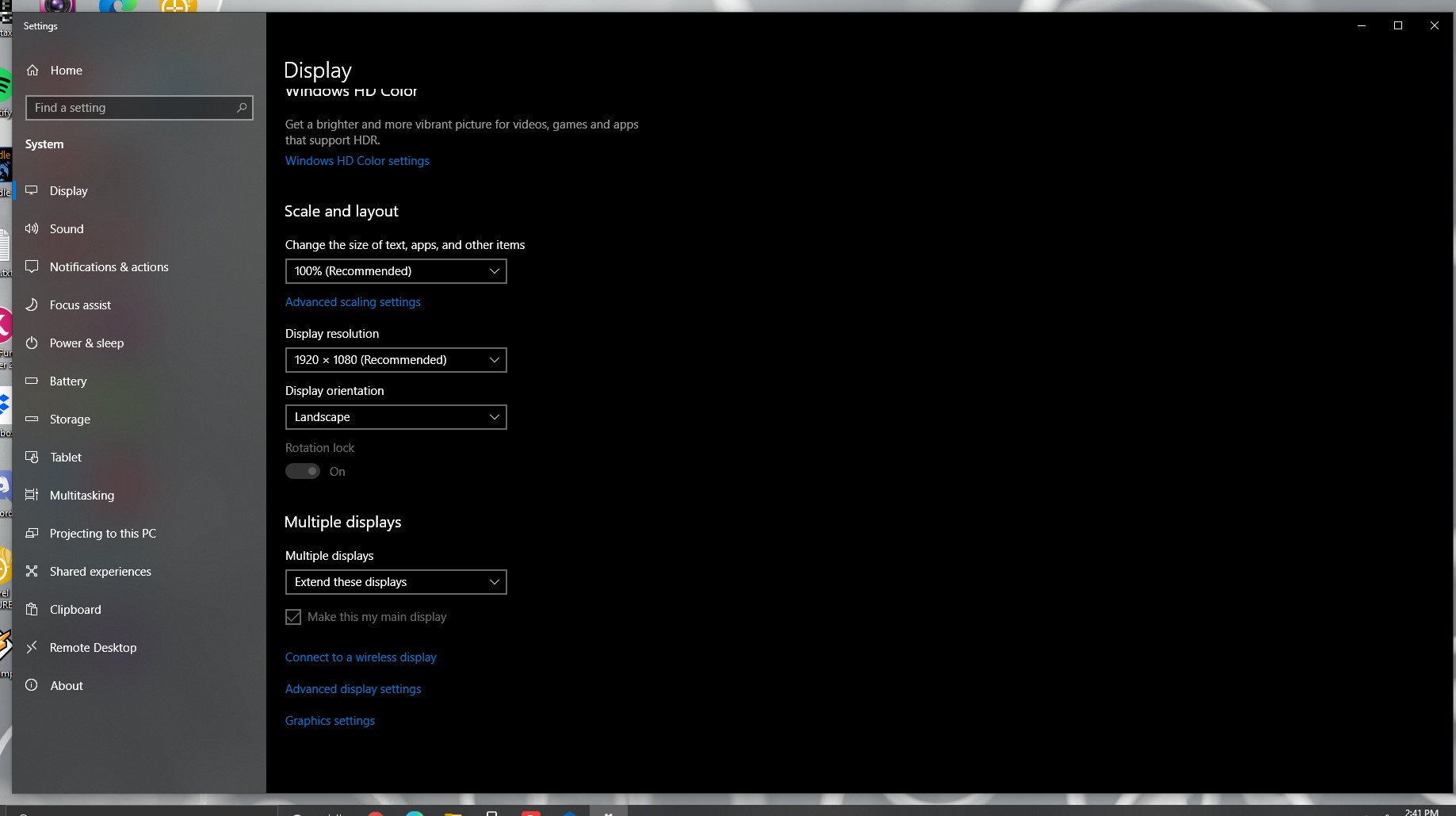This screenshot has width=1456, height=816.
Task: Open the Display section in the sidebar
Action: point(68,190)
